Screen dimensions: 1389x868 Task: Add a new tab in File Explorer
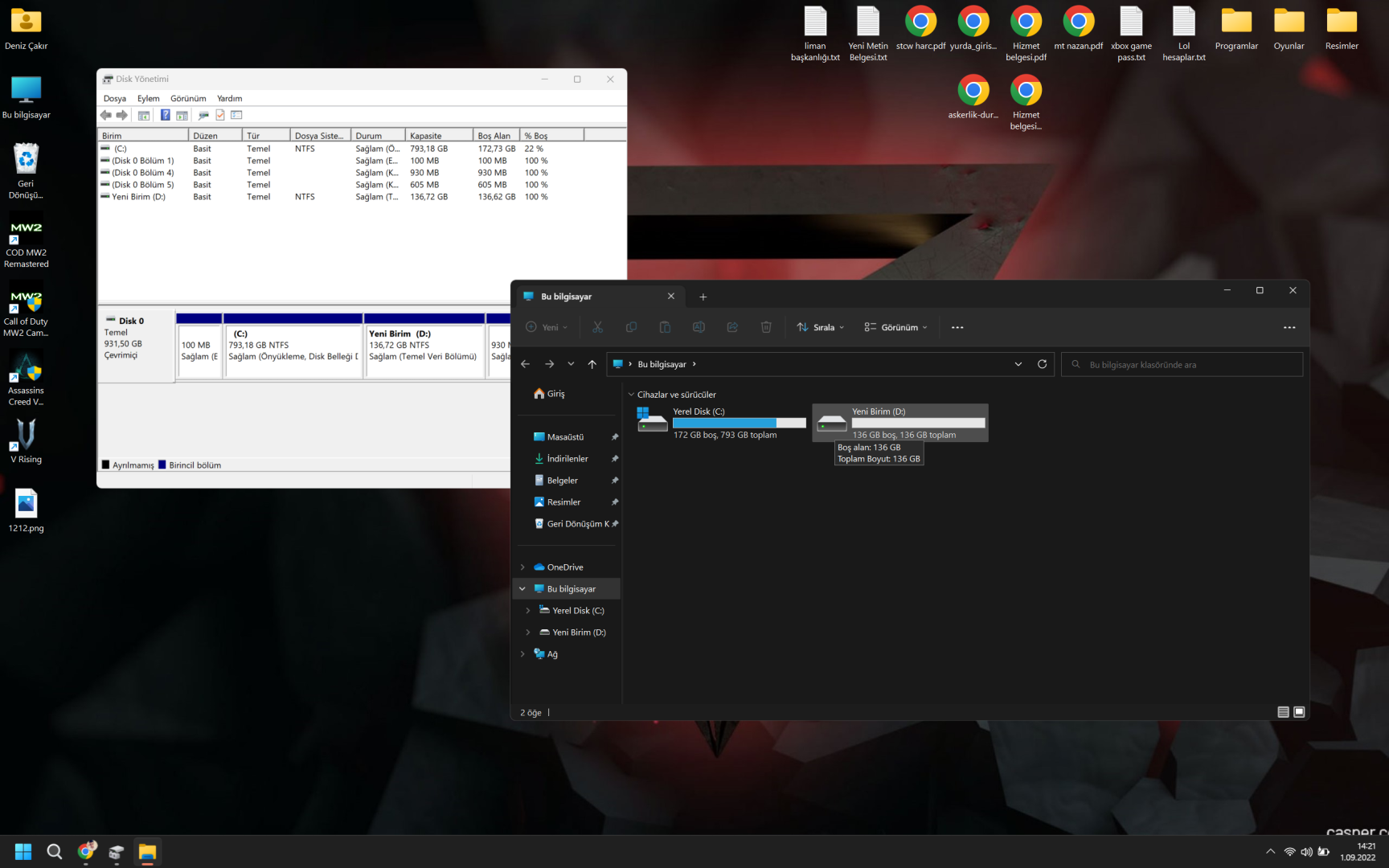point(703,297)
